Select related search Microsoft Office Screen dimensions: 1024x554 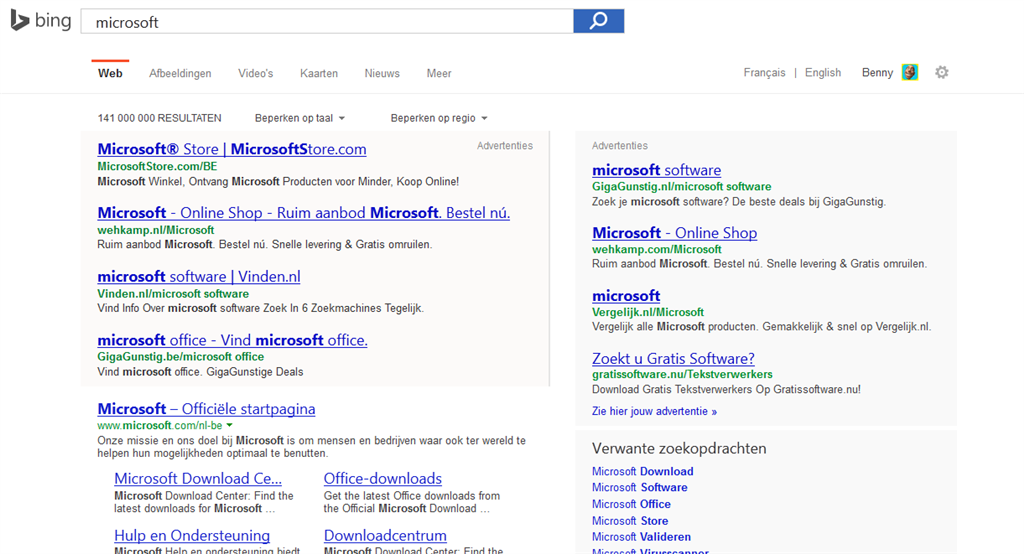tap(632, 504)
